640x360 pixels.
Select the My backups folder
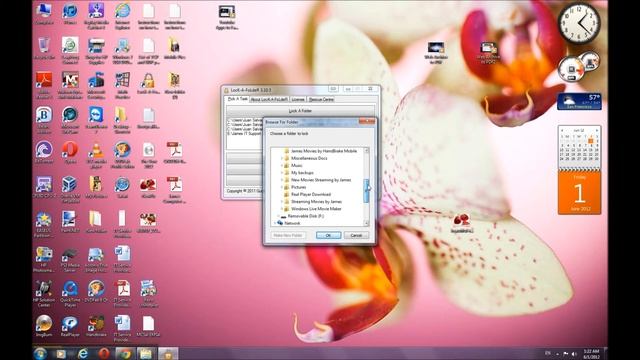point(302,173)
